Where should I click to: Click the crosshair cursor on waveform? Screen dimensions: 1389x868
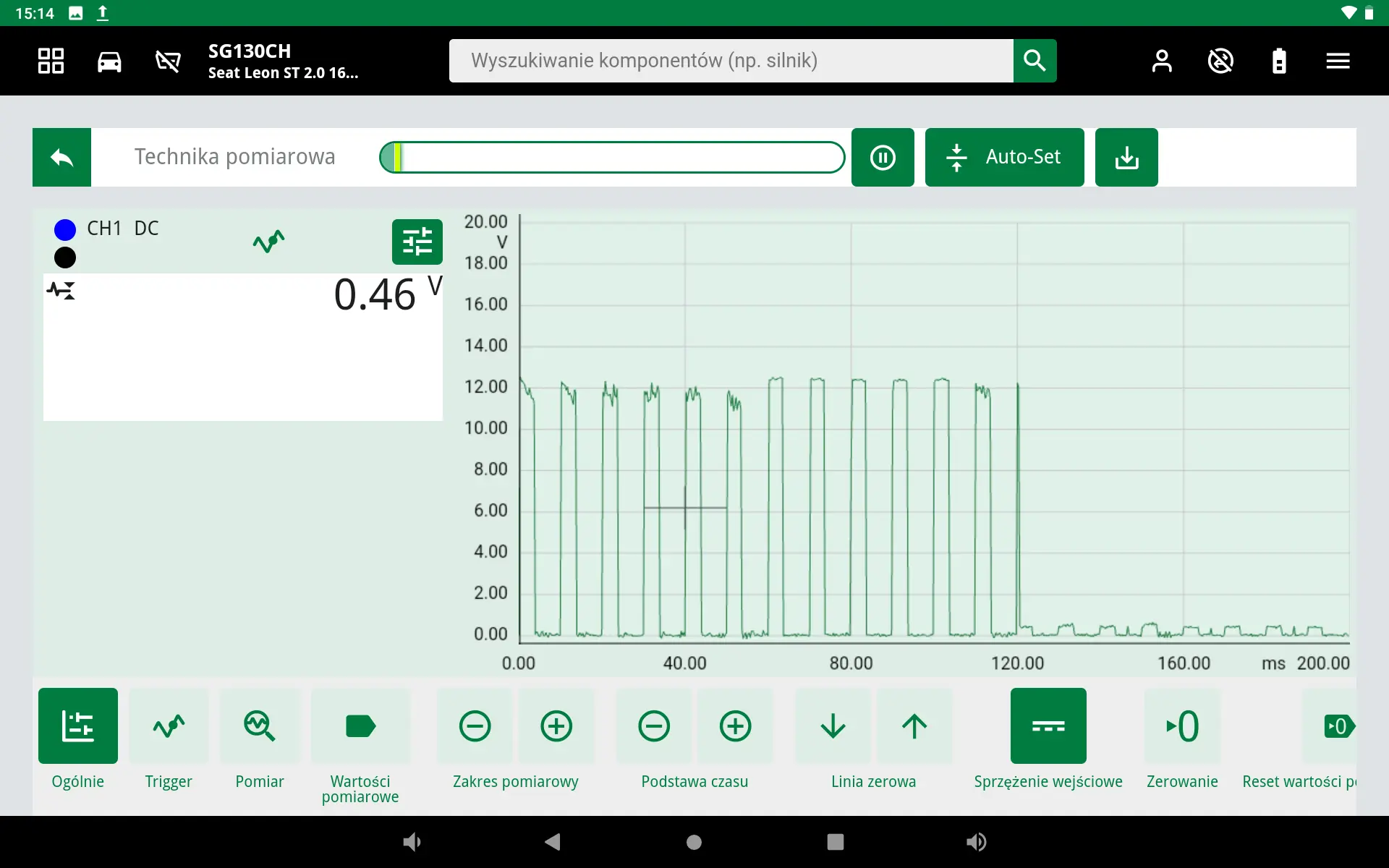click(685, 508)
